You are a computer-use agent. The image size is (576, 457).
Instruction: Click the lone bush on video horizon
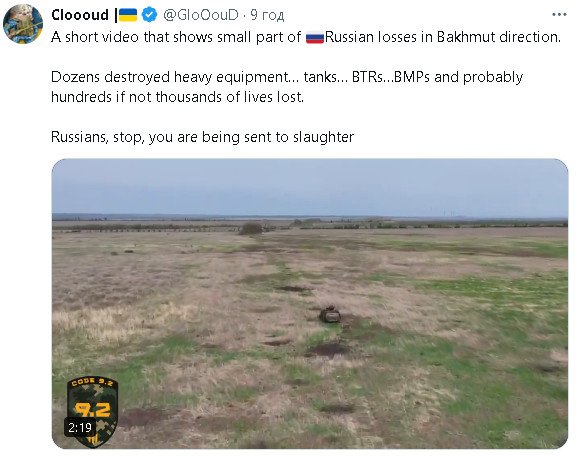251,228
